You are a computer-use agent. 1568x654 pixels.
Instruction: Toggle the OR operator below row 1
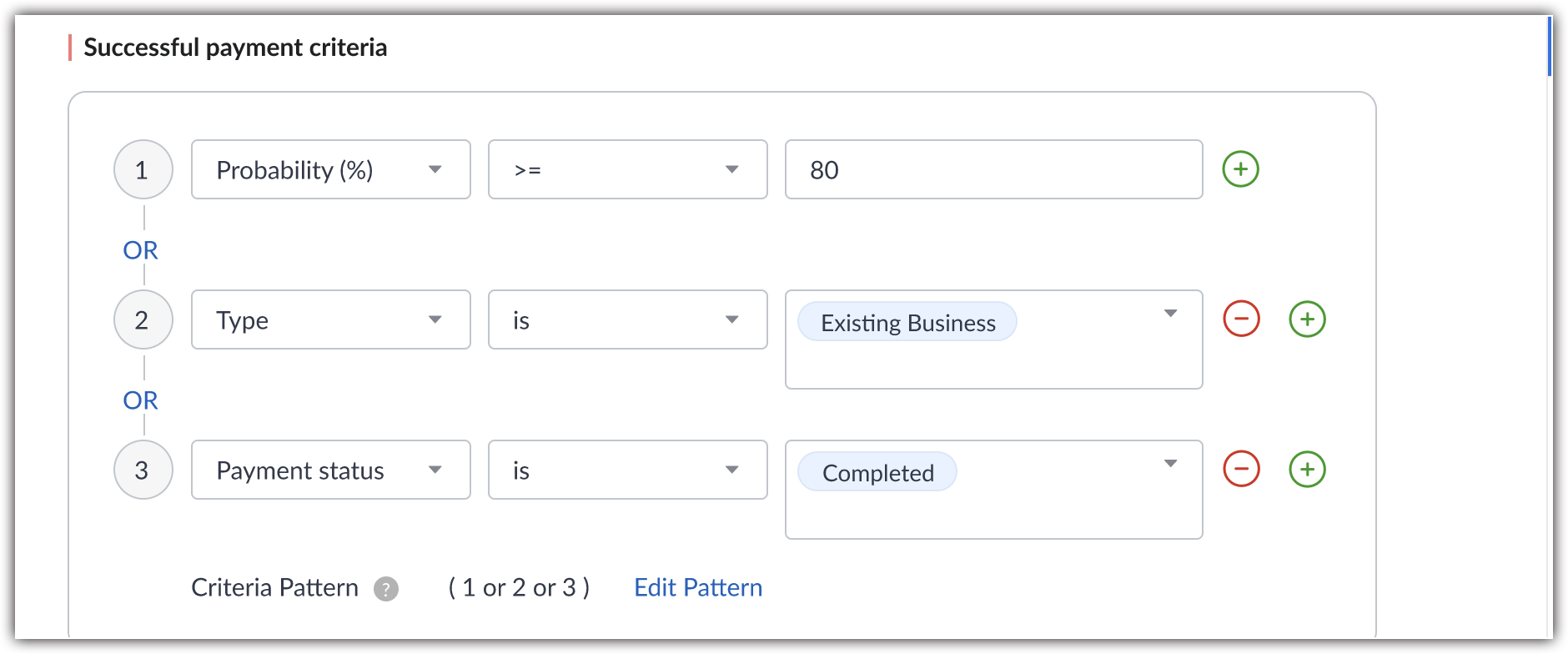[x=140, y=250]
